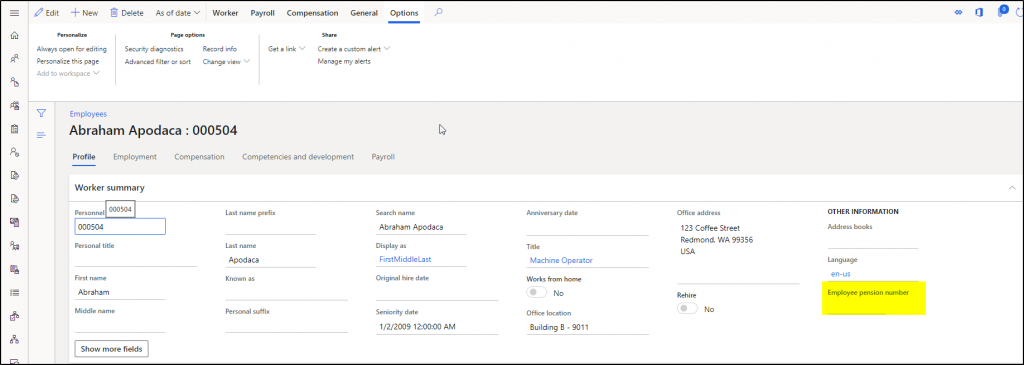Open the Office apps icon

[979, 12]
